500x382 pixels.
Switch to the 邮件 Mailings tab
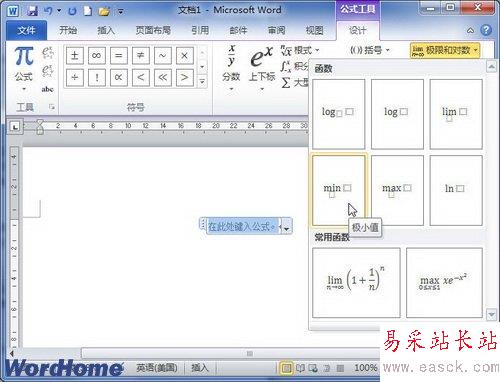(238, 31)
